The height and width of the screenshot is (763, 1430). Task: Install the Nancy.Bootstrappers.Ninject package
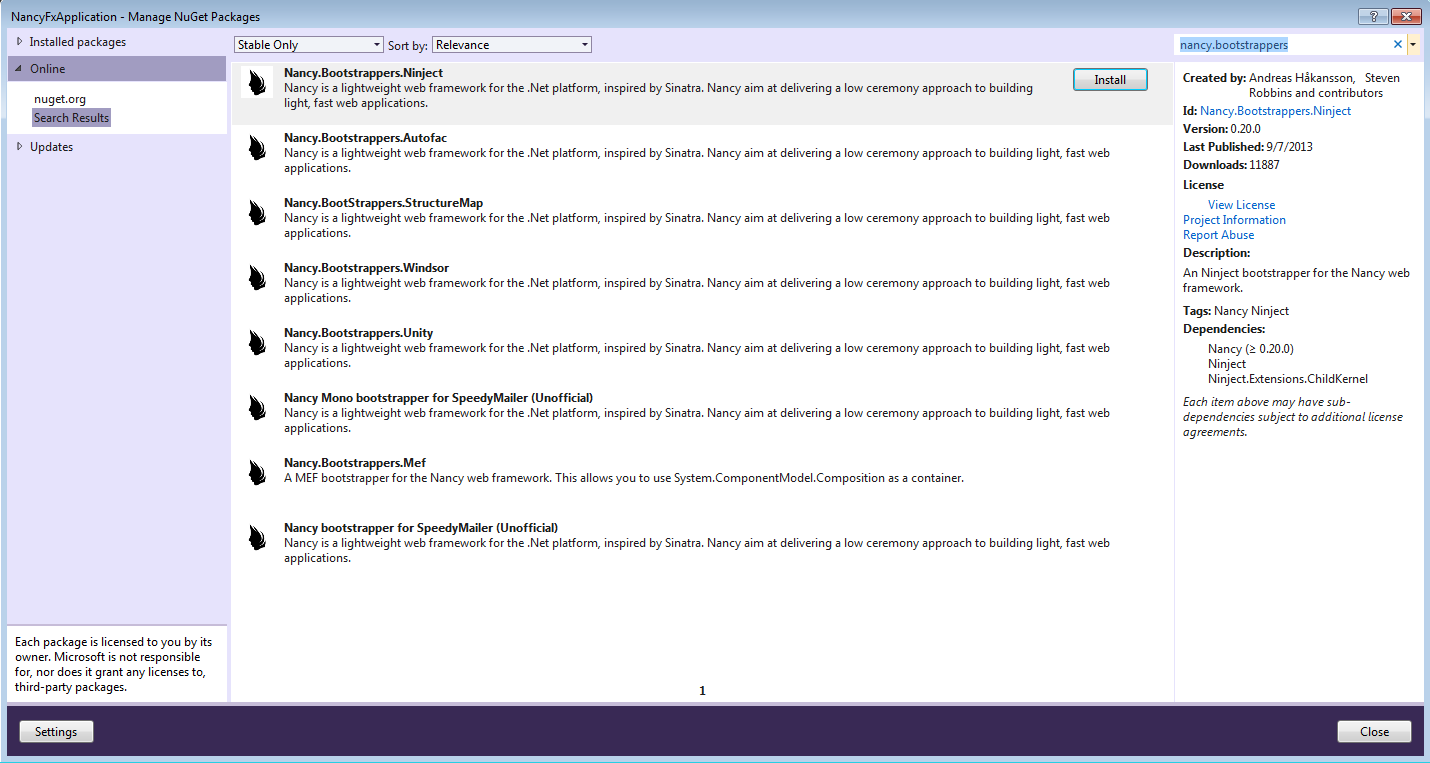[1110, 80]
